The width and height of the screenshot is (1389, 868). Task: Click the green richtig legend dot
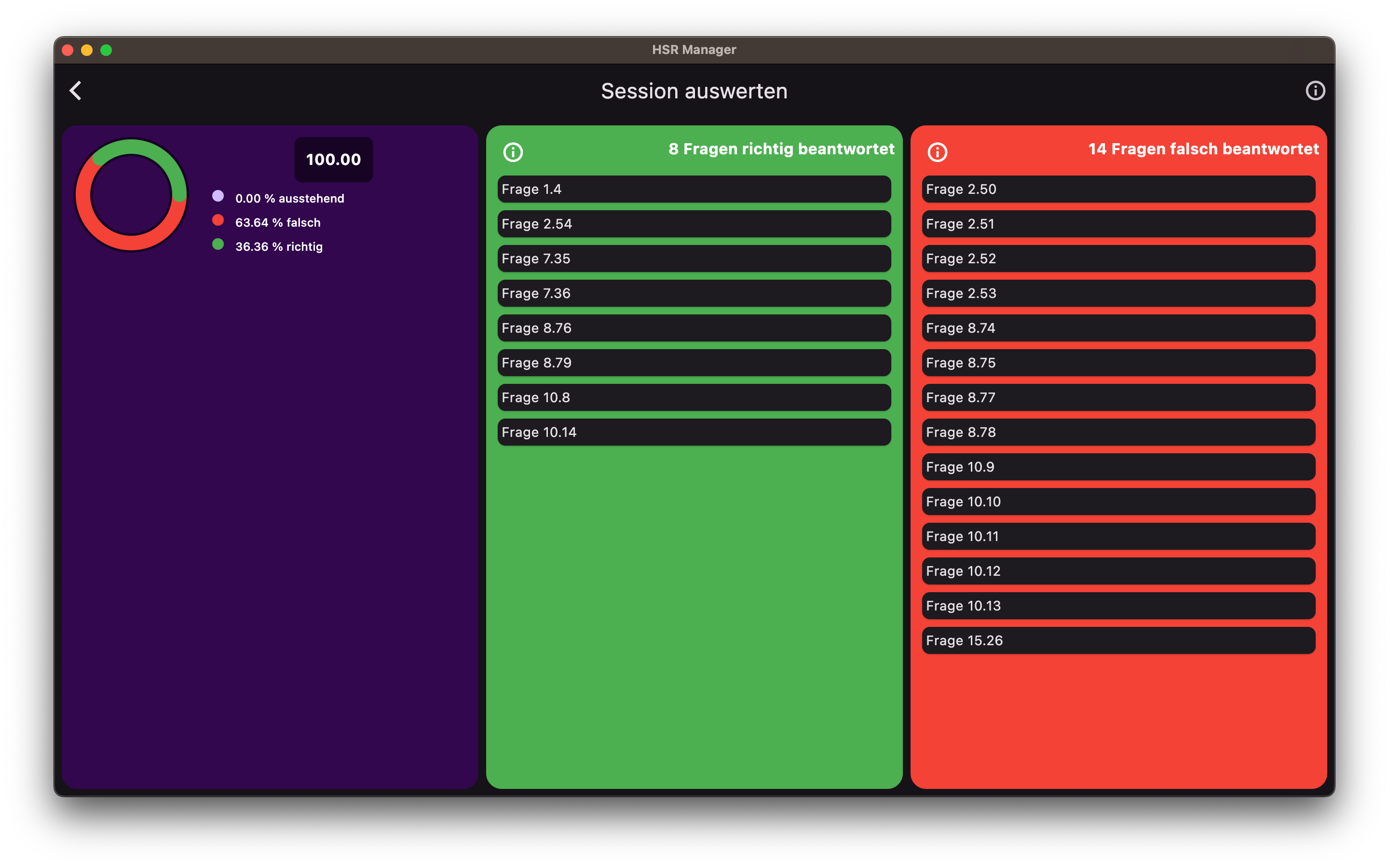pos(218,244)
